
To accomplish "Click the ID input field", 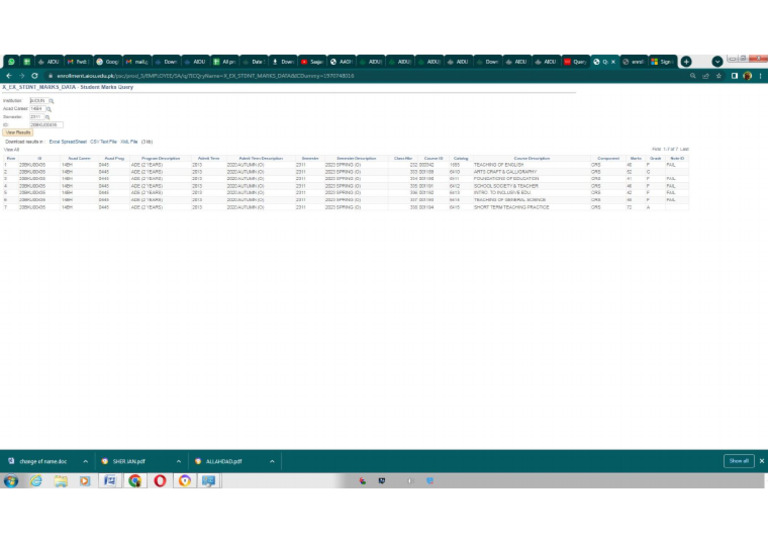I will tap(46, 125).
